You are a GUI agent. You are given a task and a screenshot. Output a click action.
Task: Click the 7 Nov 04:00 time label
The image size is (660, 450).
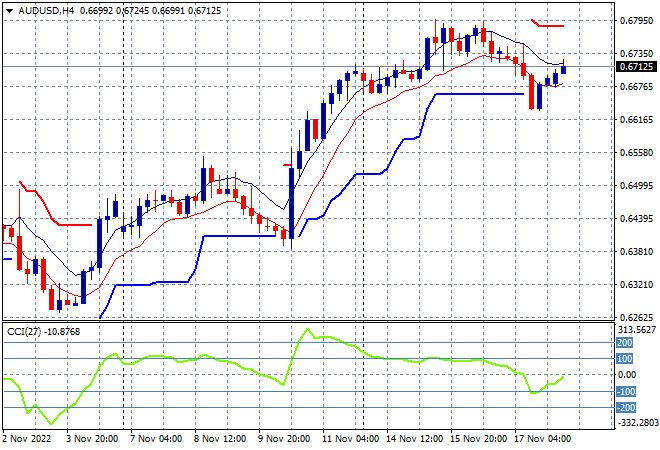tap(156, 439)
